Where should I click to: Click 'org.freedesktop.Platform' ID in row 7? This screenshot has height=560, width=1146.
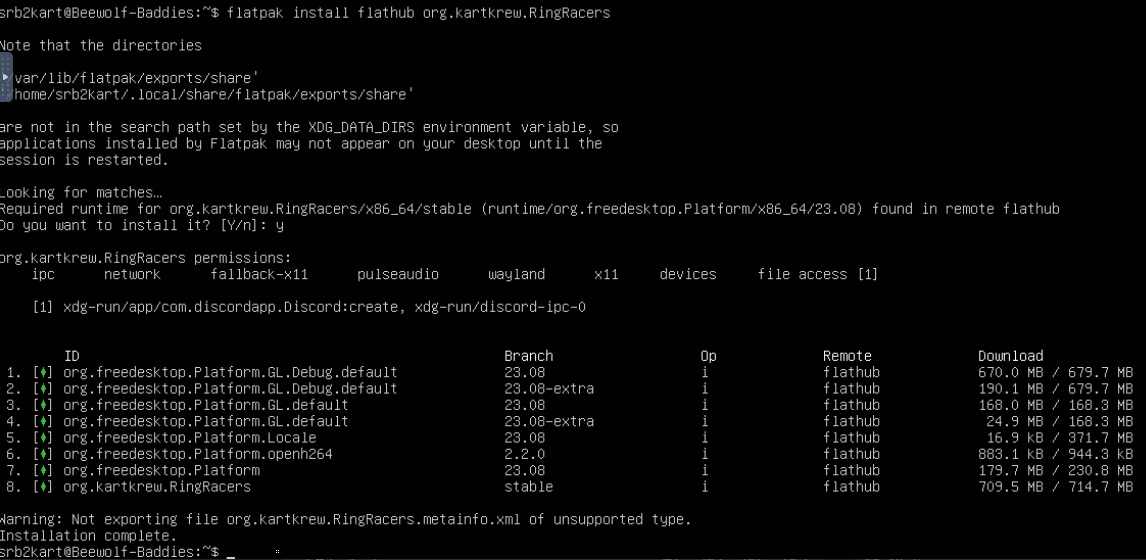[162, 470]
